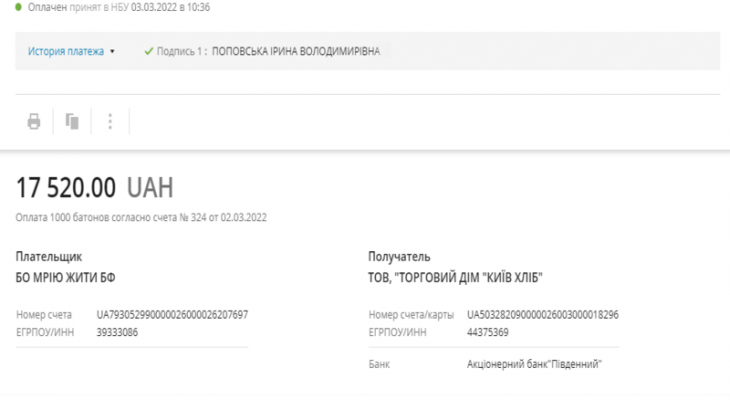Click the amount 17 520.00
The image size is (730, 400).
click(66, 188)
